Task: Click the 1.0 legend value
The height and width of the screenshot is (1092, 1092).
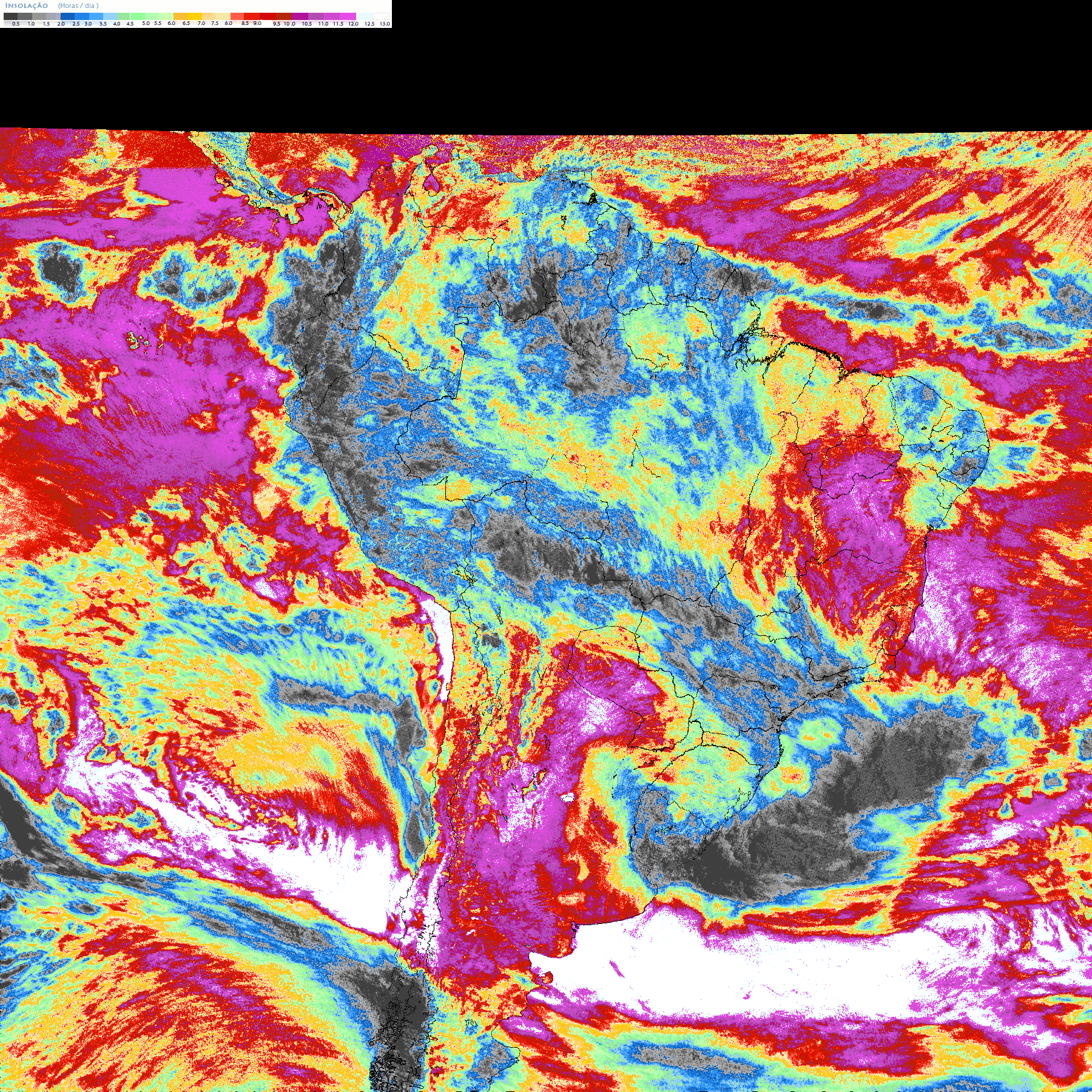Action: point(31,24)
